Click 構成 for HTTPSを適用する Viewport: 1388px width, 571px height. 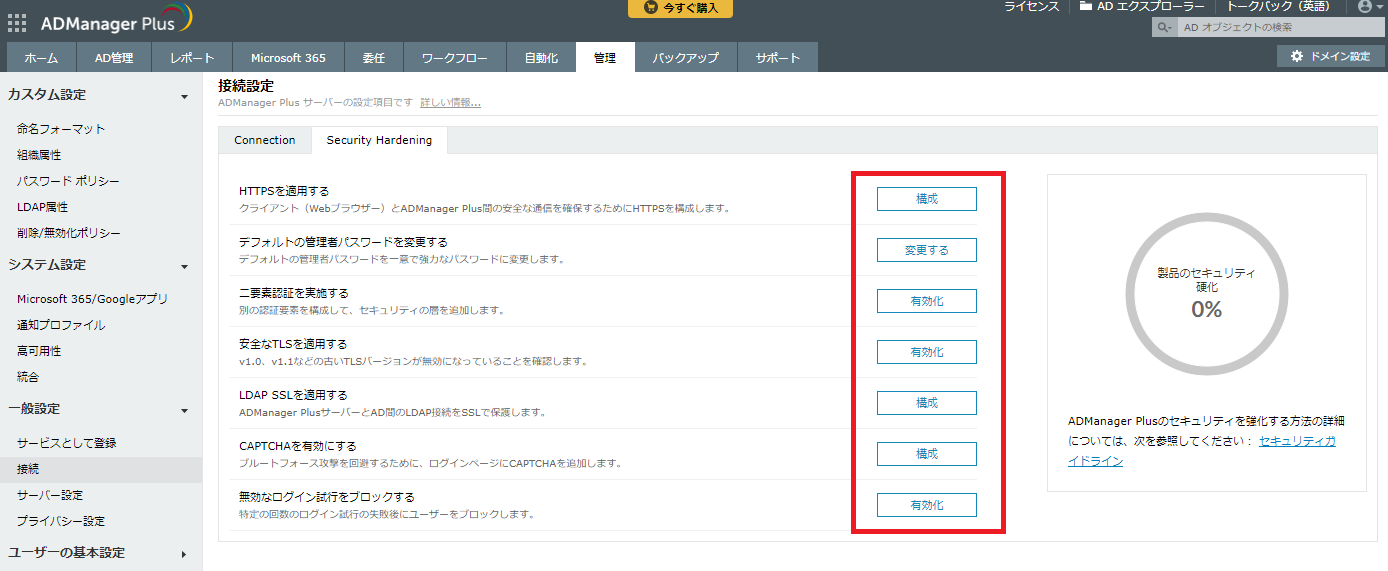(x=927, y=199)
